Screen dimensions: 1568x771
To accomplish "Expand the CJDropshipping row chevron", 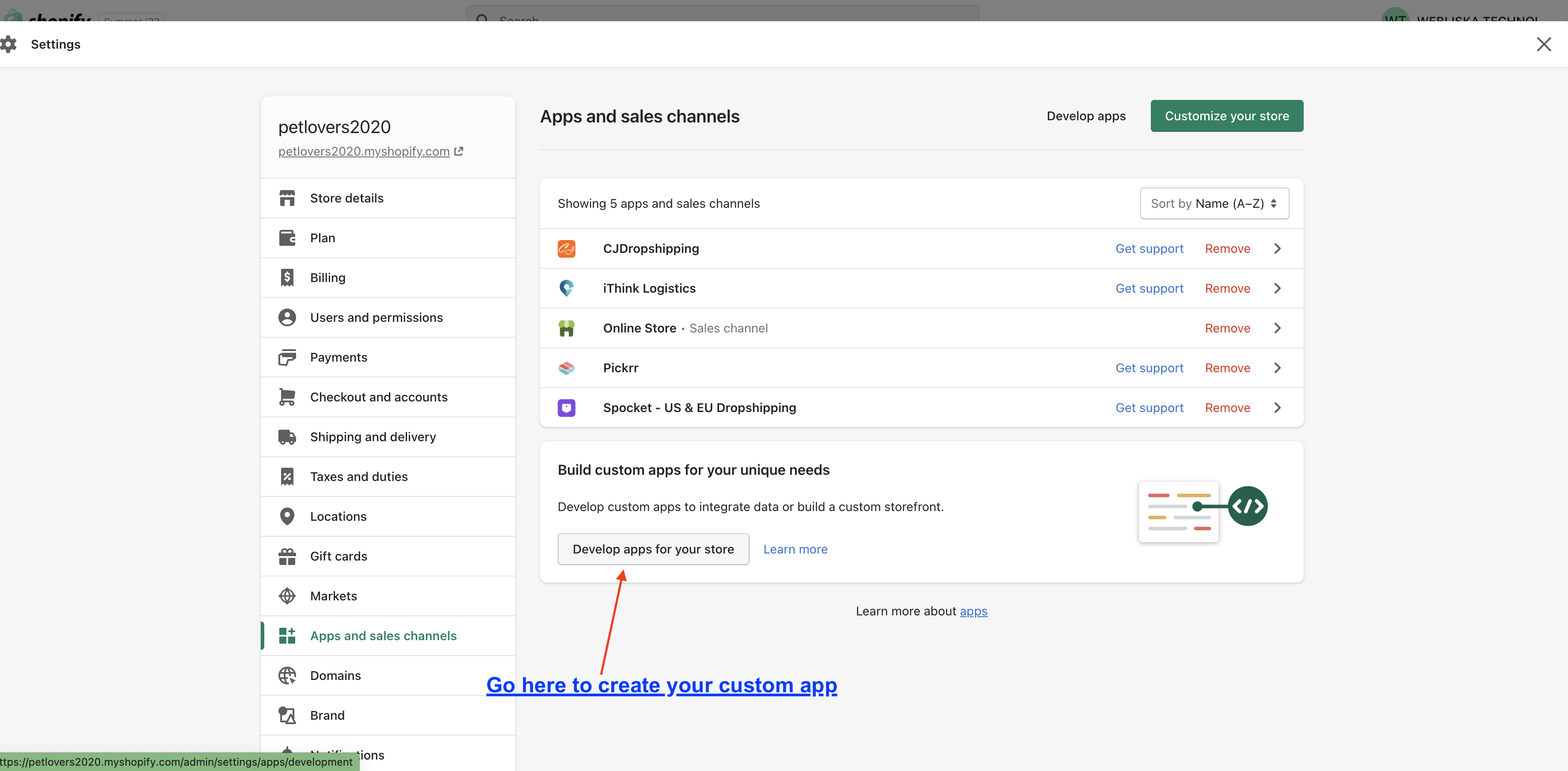I will pos(1278,248).
